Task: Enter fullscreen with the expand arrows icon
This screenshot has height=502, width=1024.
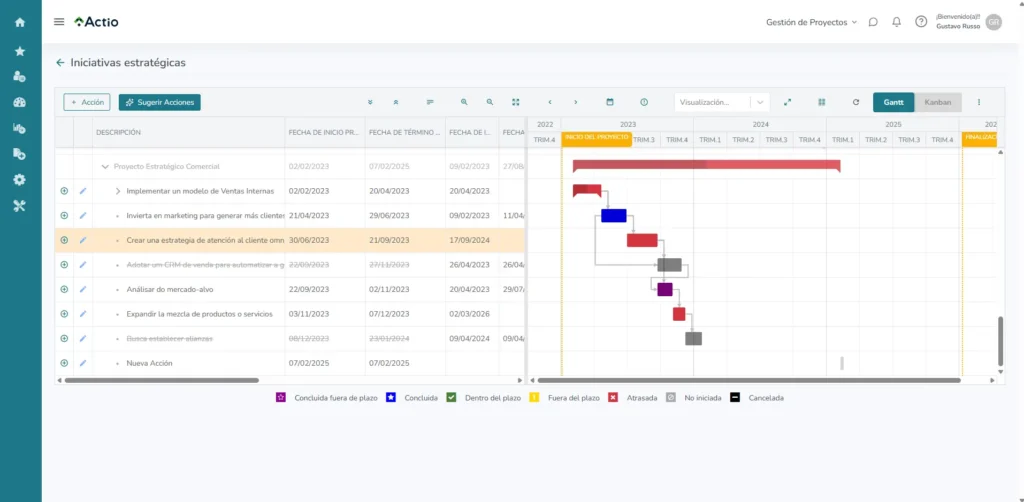Action: click(x=787, y=102)
